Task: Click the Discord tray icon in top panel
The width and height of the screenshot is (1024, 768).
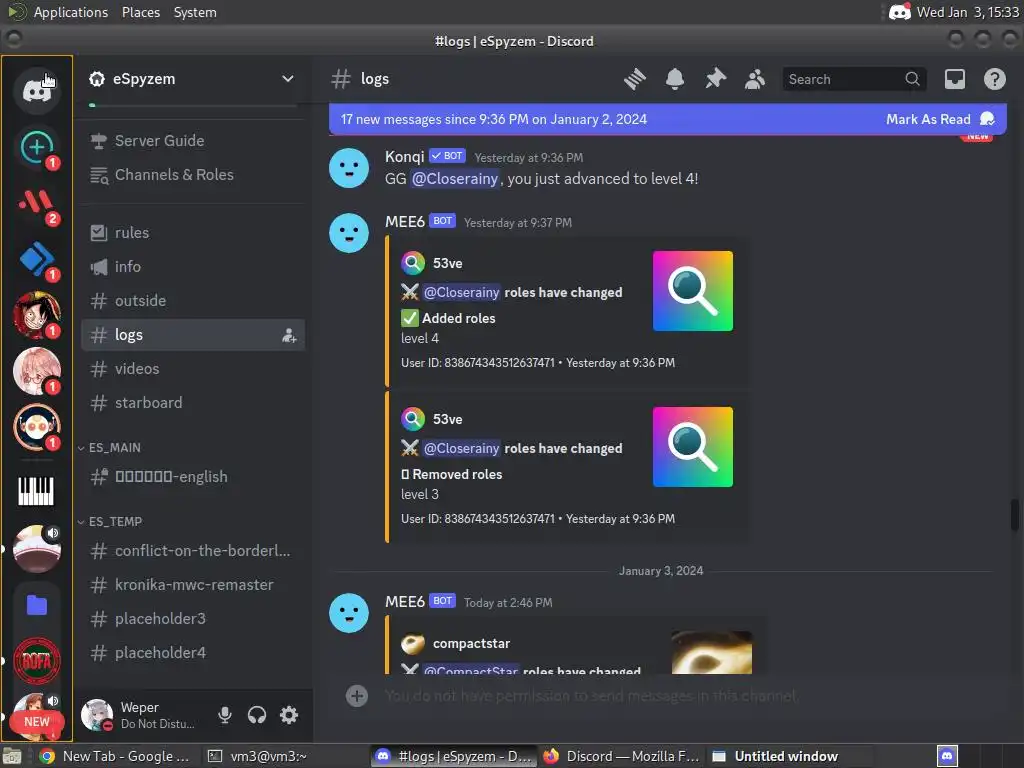Action: (x=899, y=12)
